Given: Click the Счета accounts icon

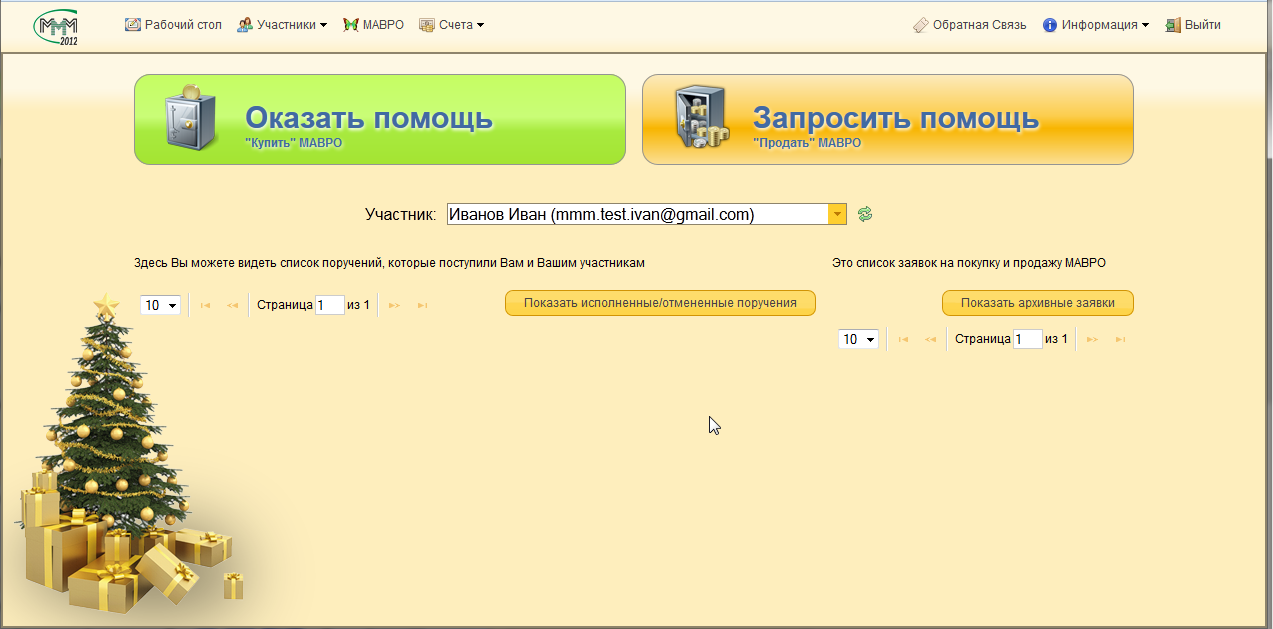Looking at the screenshot, I should [426, 25].
